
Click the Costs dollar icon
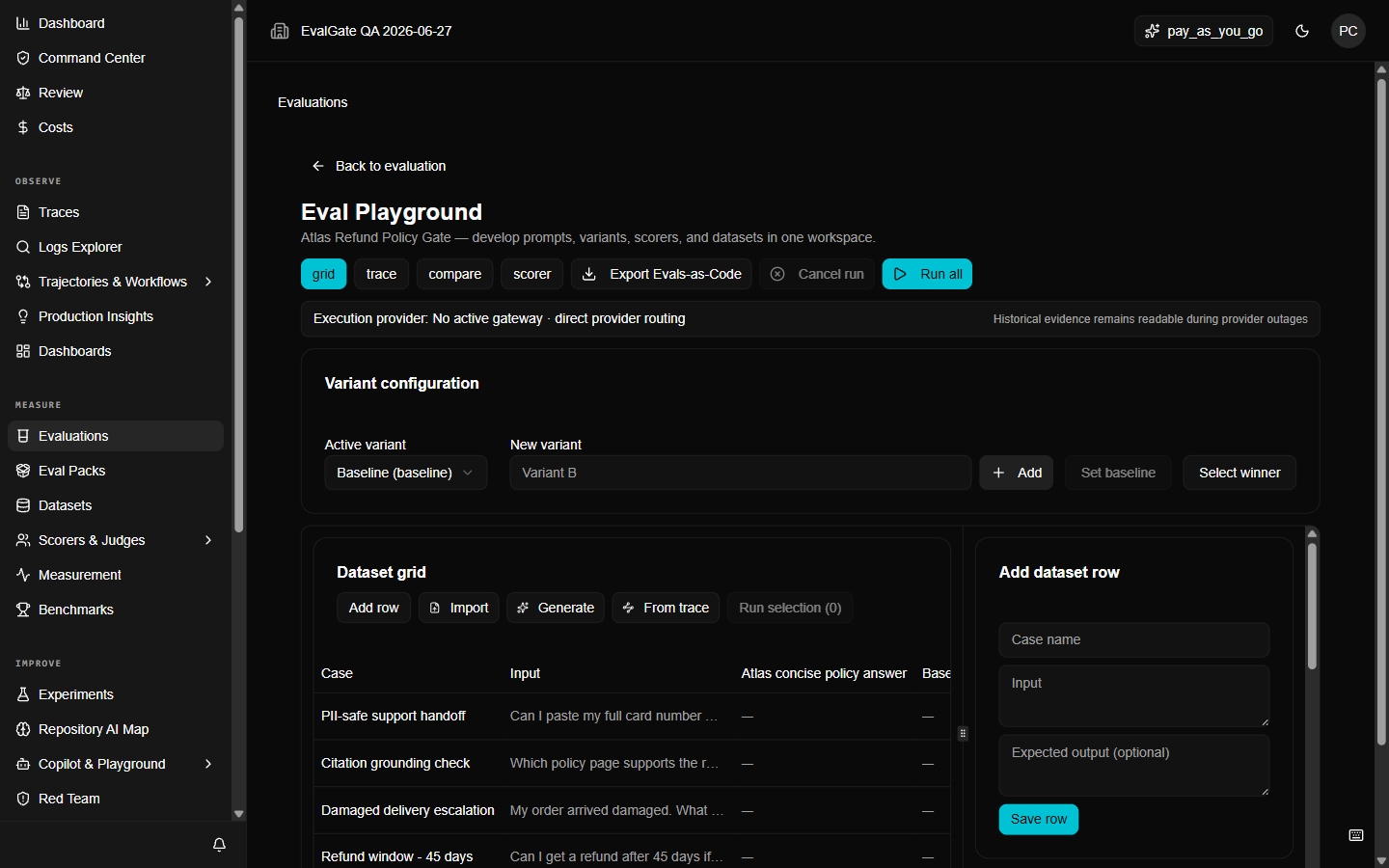[x=23, y=127]
